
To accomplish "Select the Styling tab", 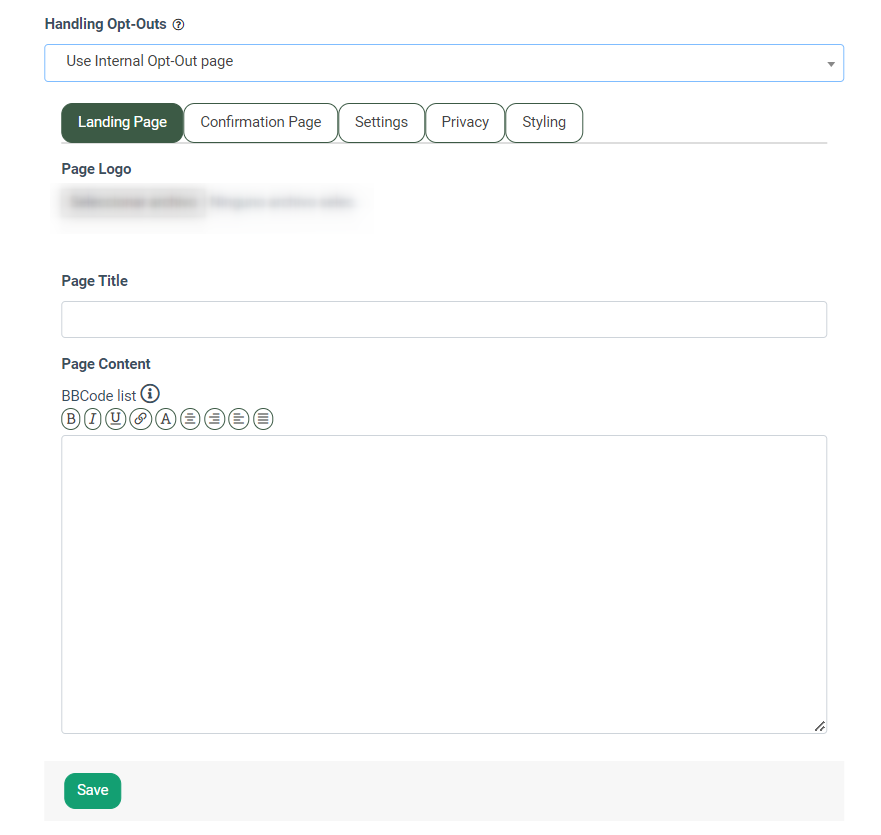I will 544,123.
